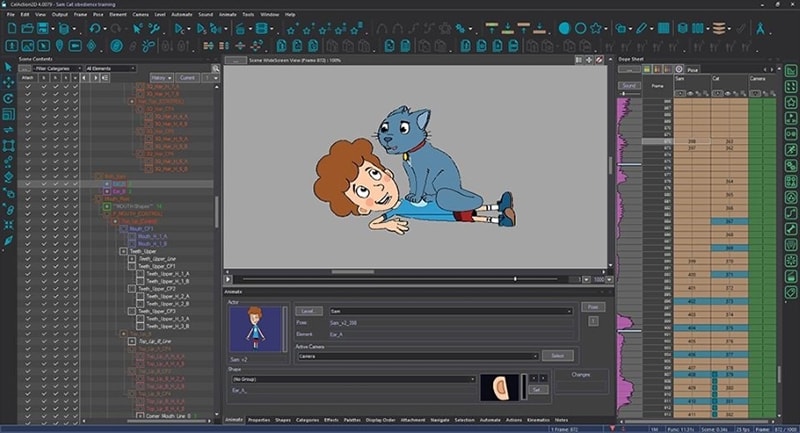Select the four-way move tool in left toolbar
This screenshot has width=800, height=433.
tap(8, 82)
